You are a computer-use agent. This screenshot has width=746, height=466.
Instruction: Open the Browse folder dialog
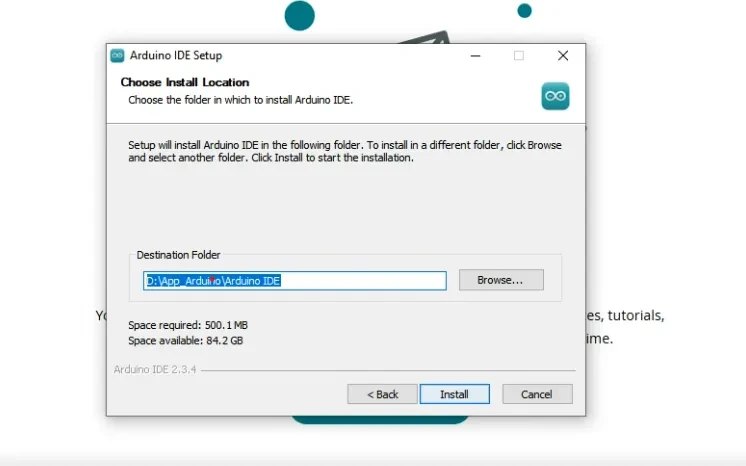tap(501, 280)
